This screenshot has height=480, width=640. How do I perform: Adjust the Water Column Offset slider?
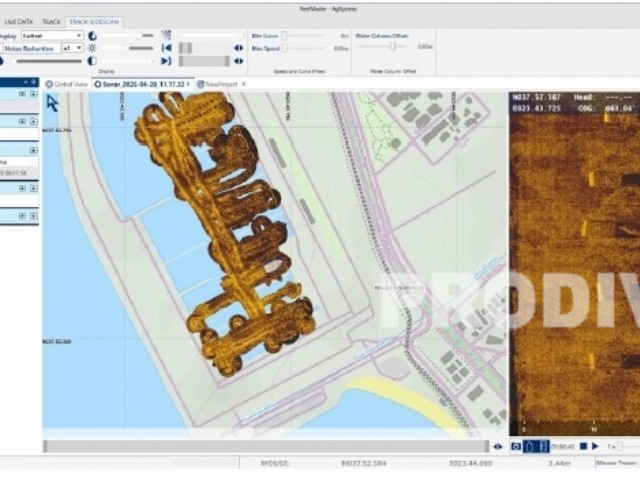pyautogui.click(x=392, y=46)
